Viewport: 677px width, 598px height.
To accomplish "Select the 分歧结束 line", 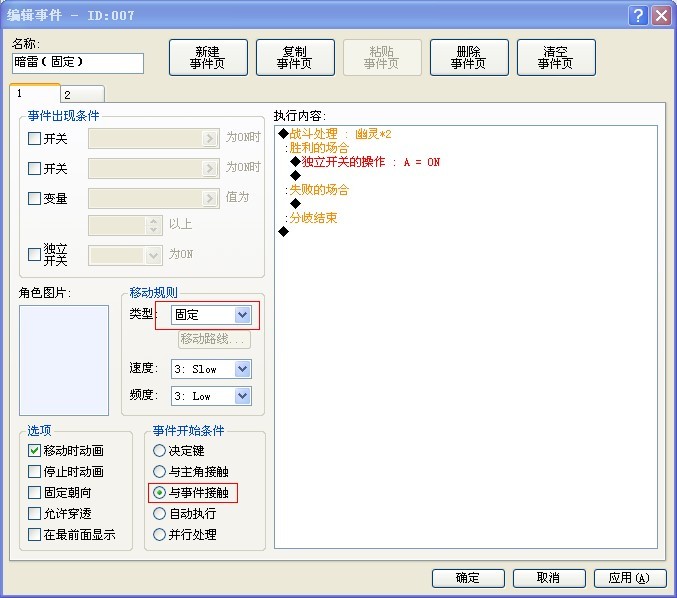I will tap(311, 218).
